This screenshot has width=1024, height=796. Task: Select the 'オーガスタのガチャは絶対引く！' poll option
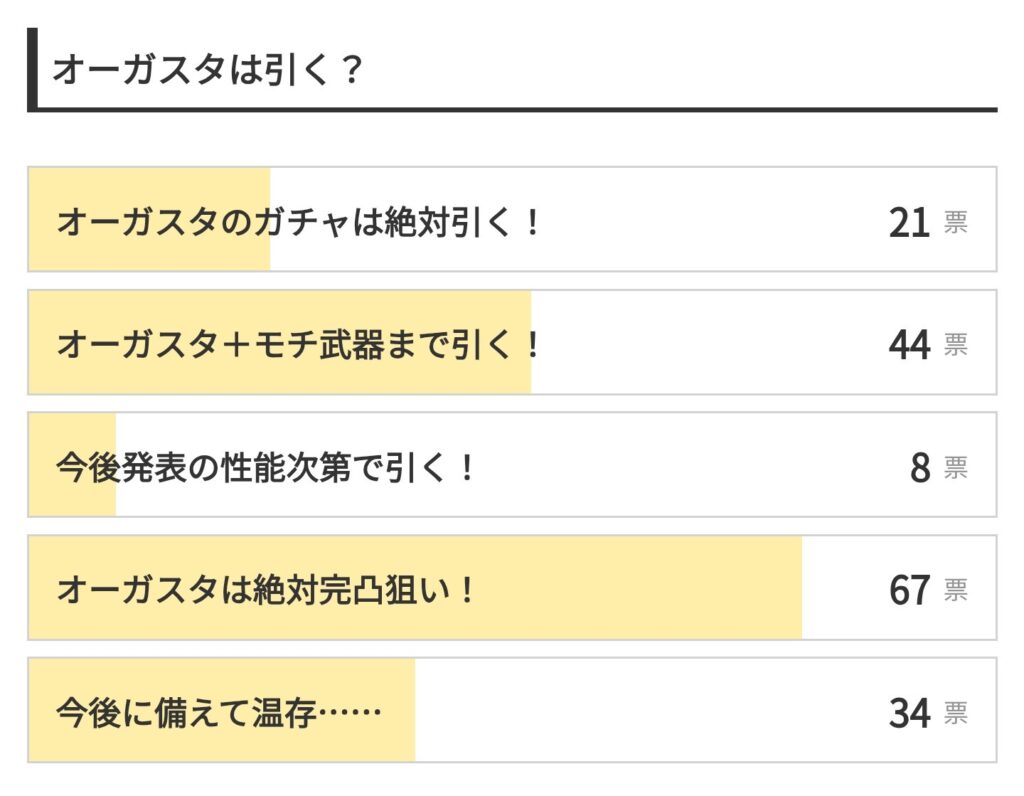[512, 219]
